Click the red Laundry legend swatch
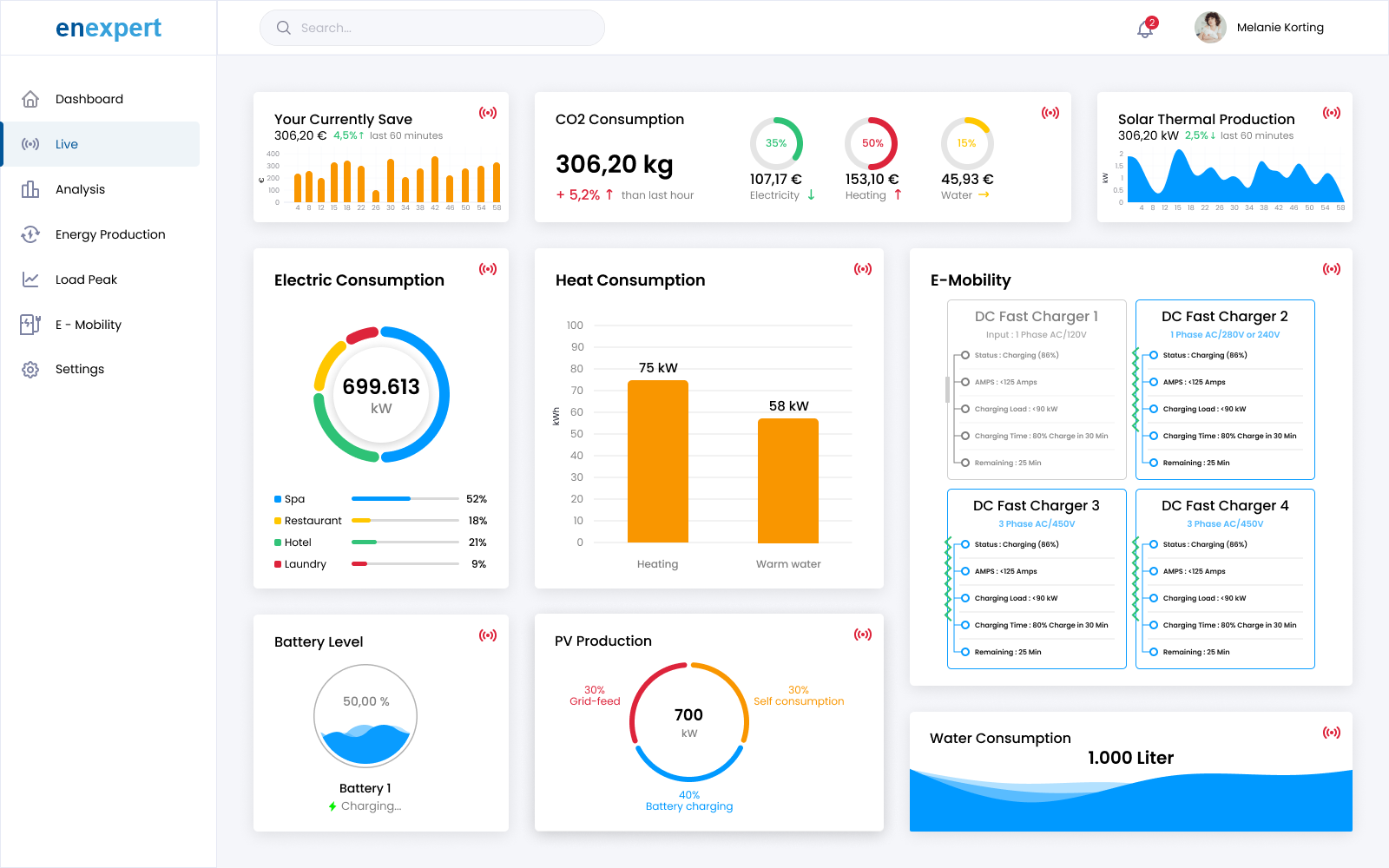Viewport: 1389px width, 868px height. [278, 564]
